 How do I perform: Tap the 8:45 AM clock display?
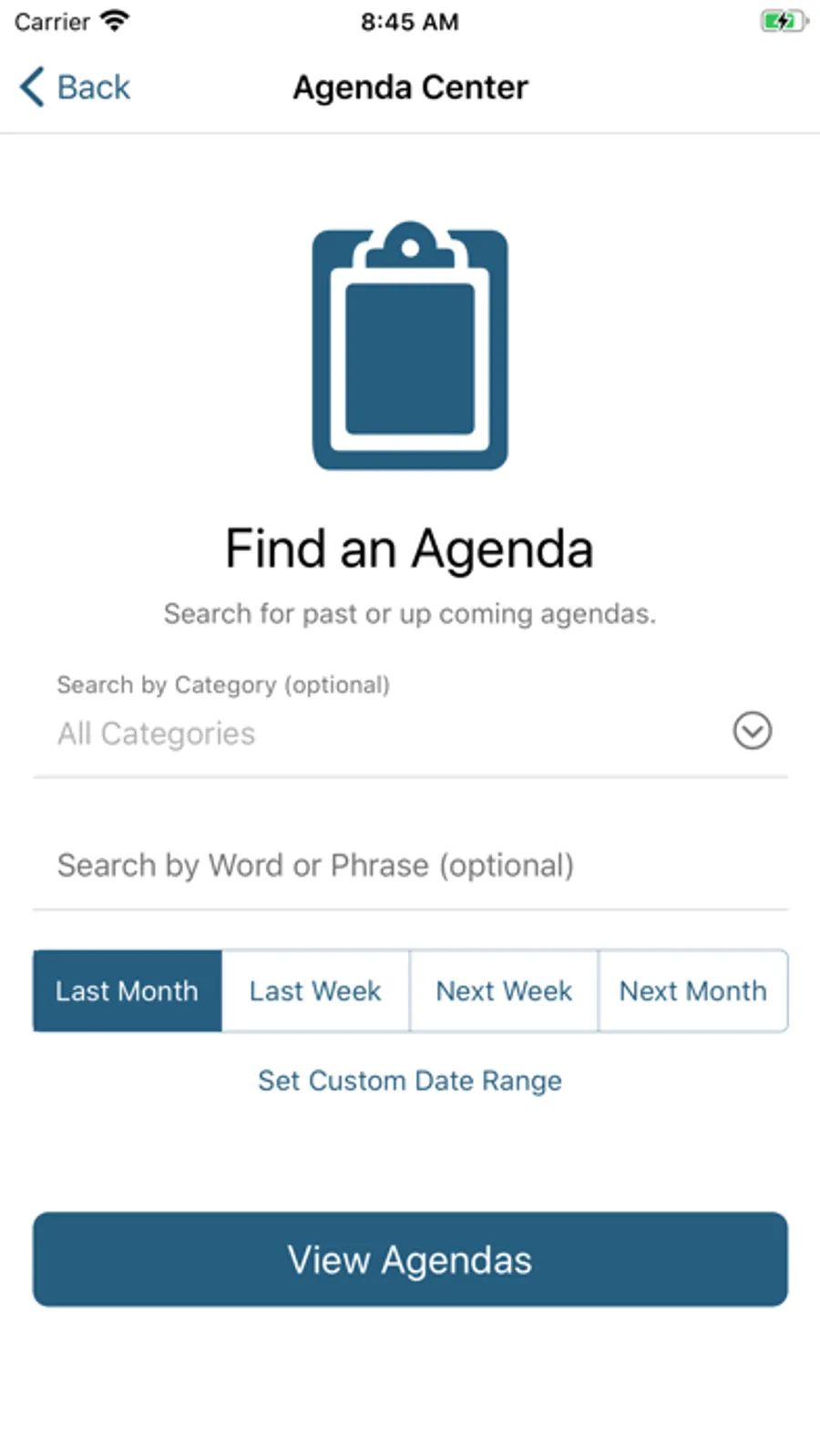tap(410, 22)
